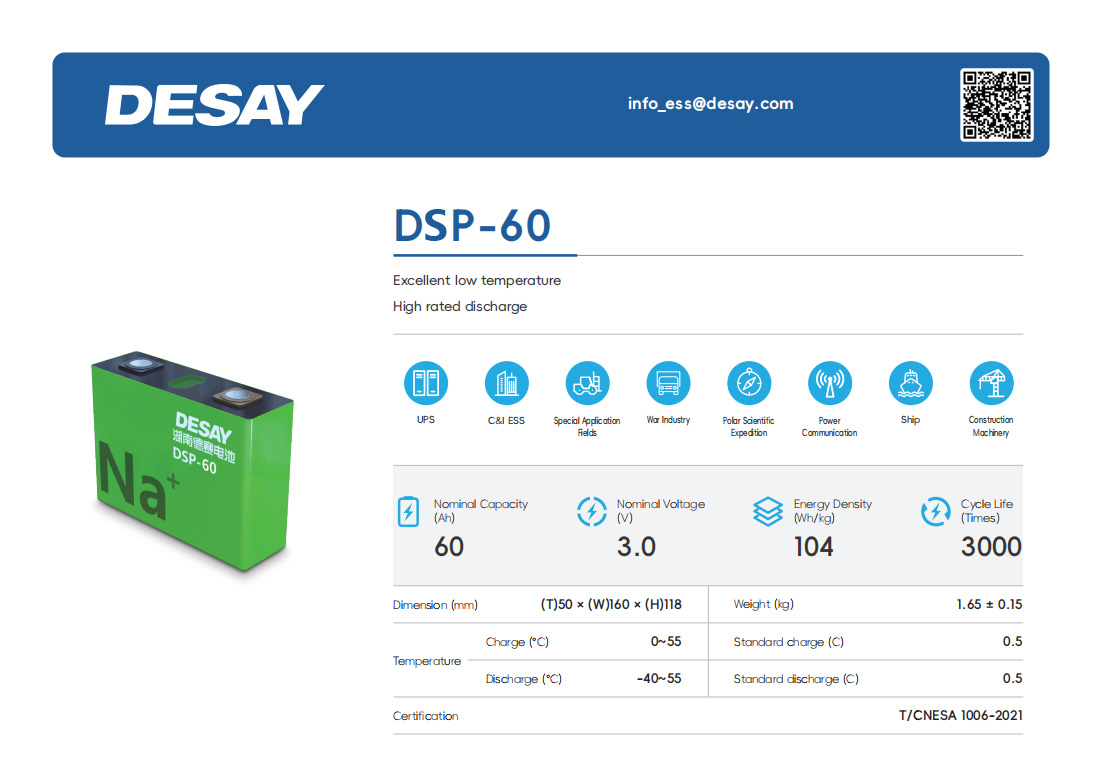This screenshot has height=780, width=1102.
Task: Select the Construction Machinery crane icon
Action: 991,383
